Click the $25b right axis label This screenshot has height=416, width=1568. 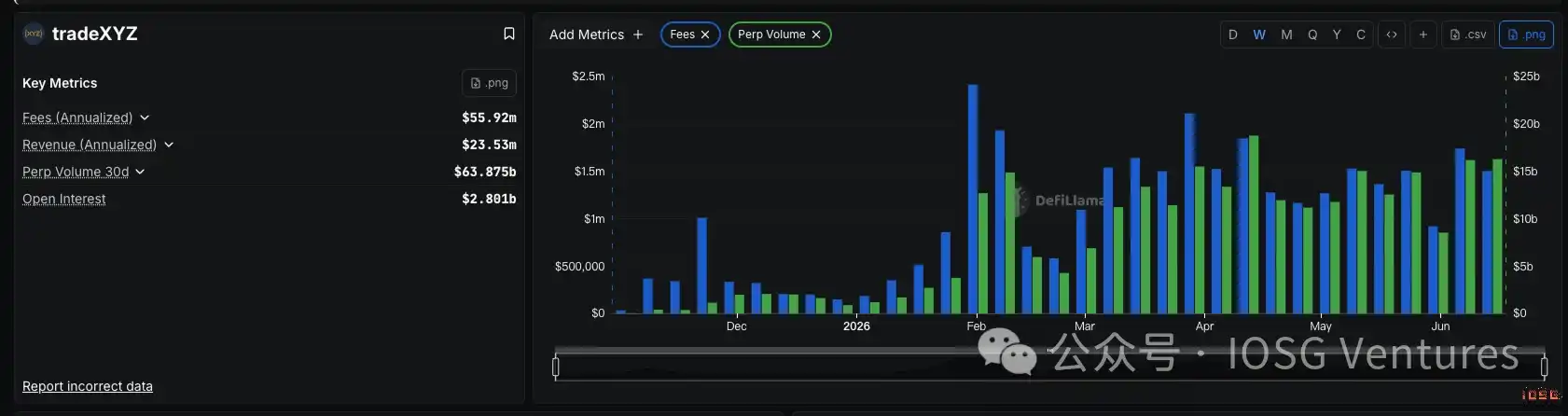[x=1526, y=76]
